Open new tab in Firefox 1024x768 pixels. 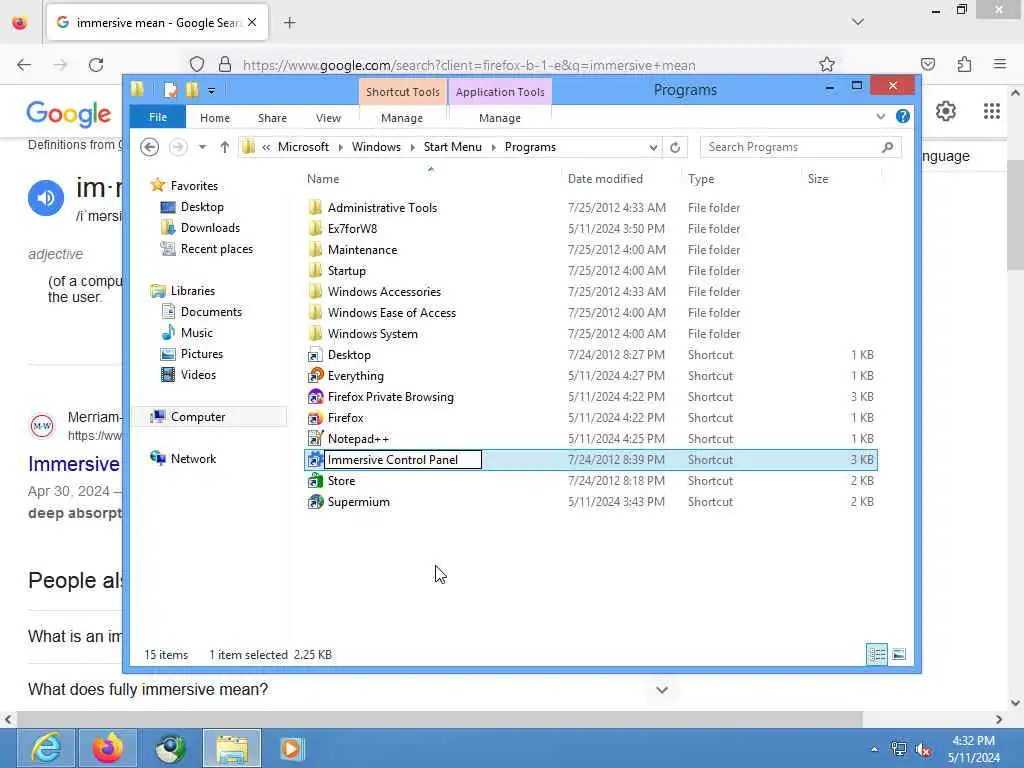click(290, 23)
